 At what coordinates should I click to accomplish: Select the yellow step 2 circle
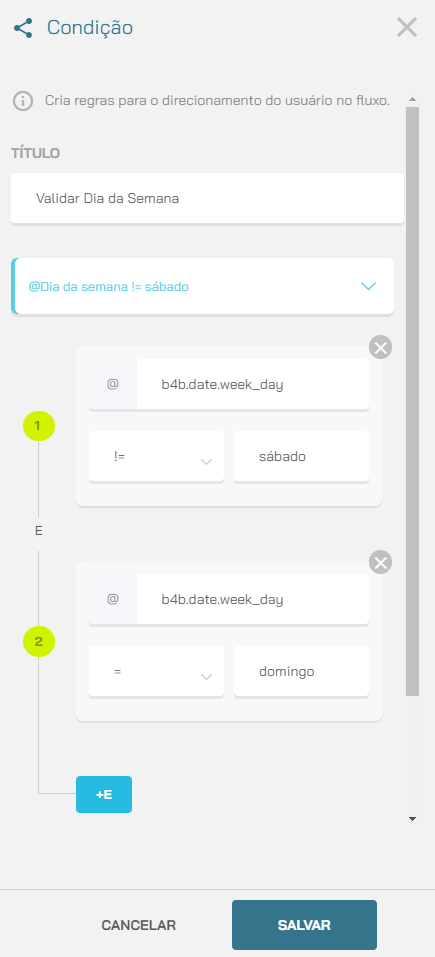tap(39, 641)
